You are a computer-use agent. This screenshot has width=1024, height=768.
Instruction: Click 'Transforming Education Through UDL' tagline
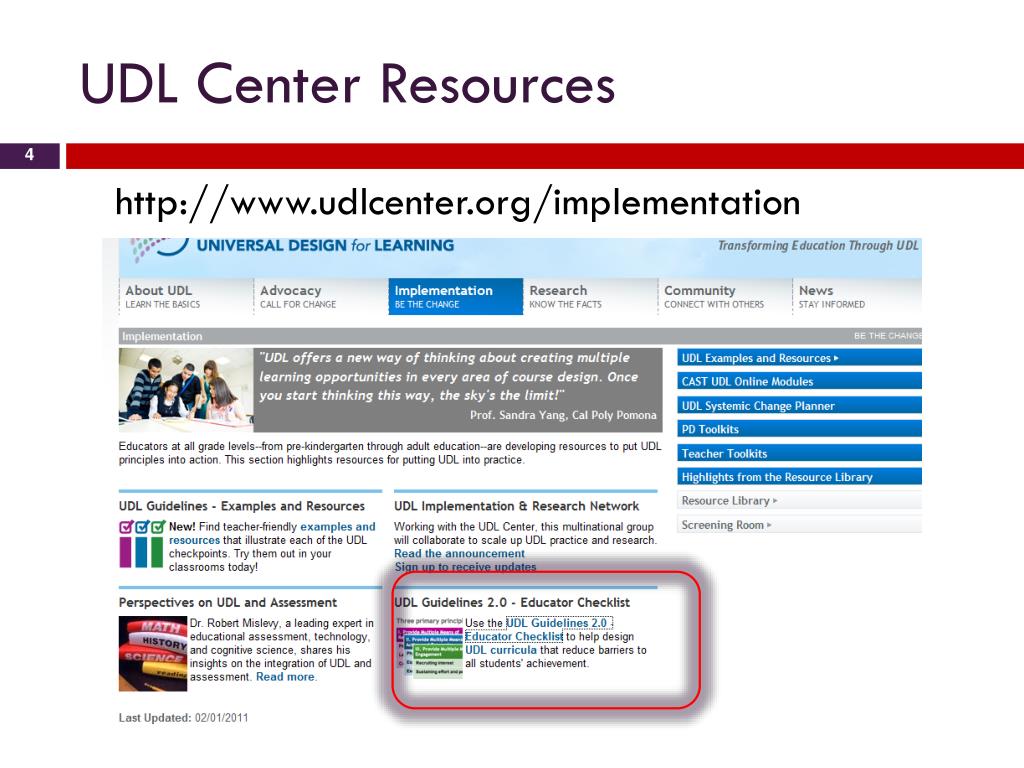pyautogui.click(x=818, y=246)
